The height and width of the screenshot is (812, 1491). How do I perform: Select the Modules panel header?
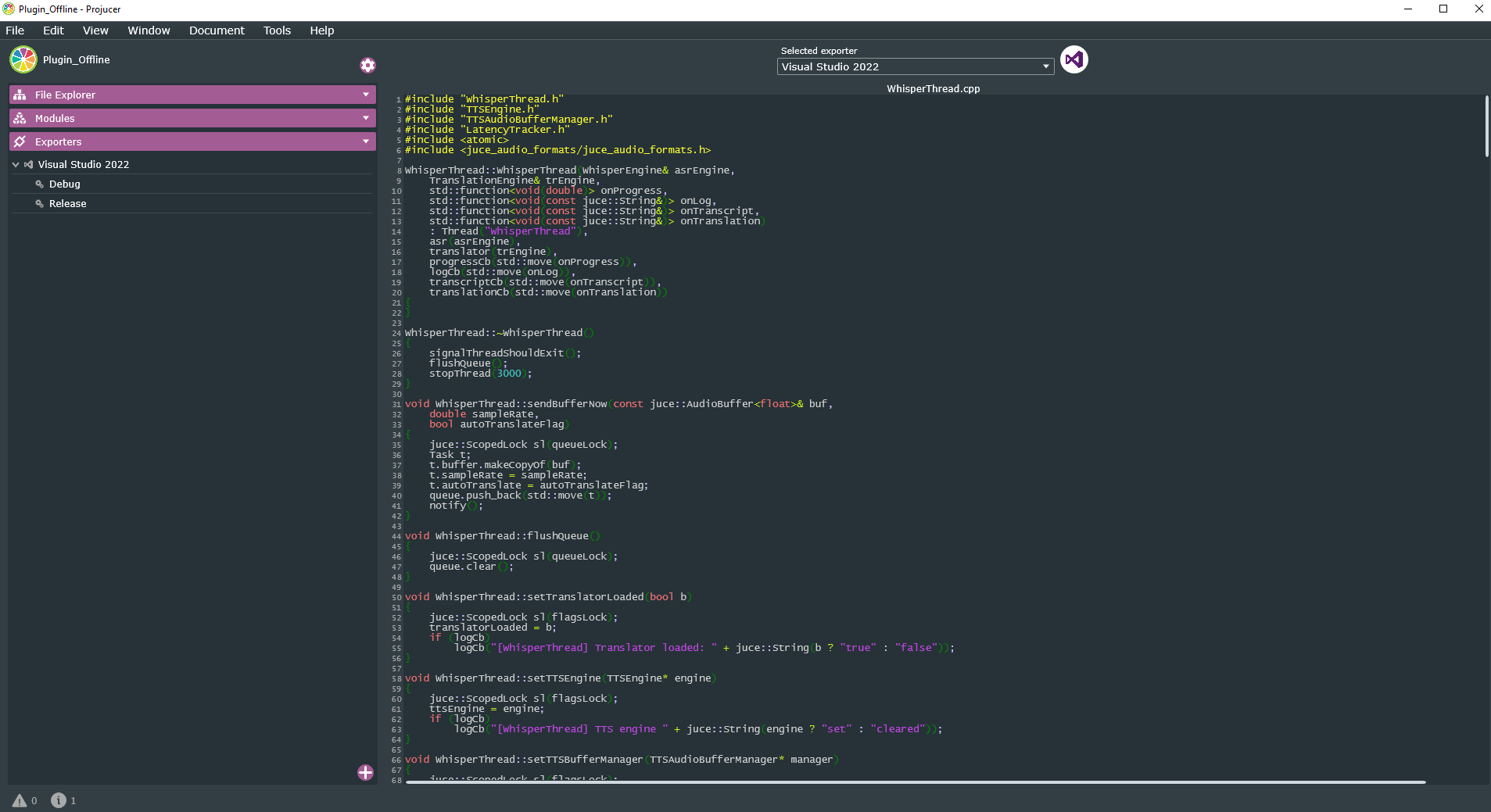(192, 118)
